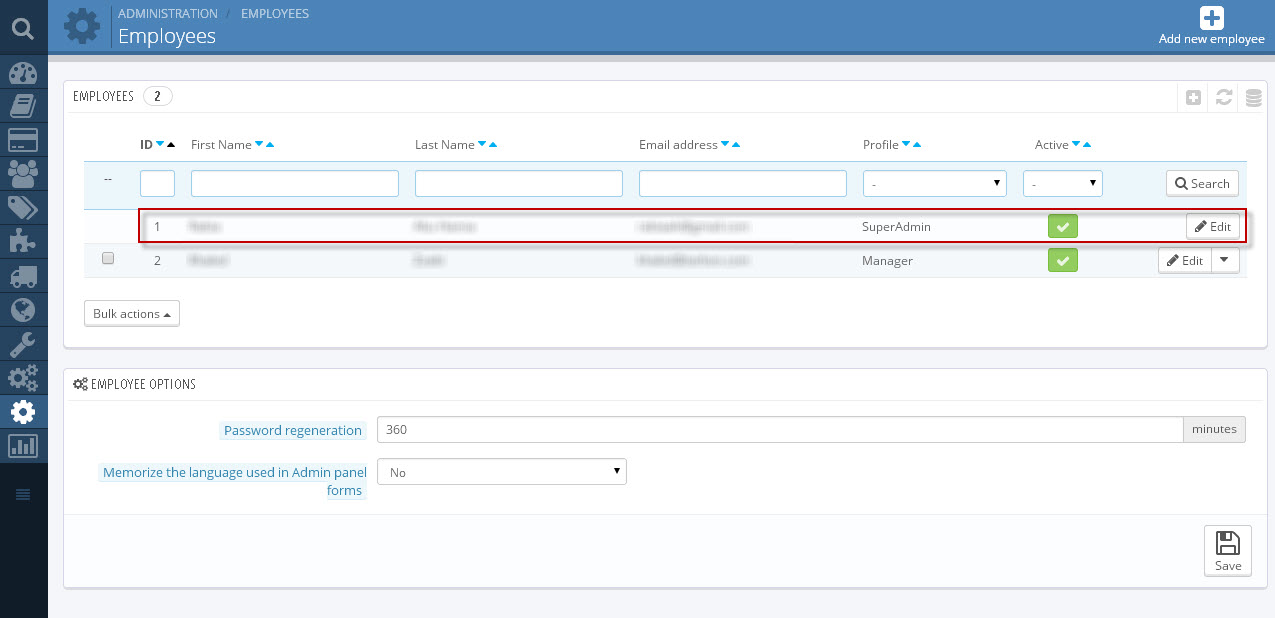
Task: Toggle active status of Manager employee
Action: pos(1063,261)
